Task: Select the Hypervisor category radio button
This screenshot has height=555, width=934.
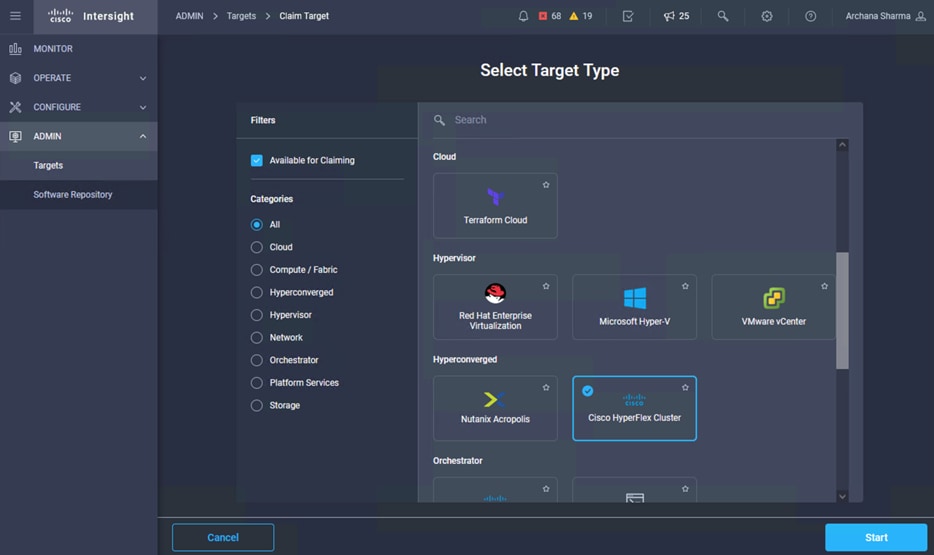Action: click(256, 315)
